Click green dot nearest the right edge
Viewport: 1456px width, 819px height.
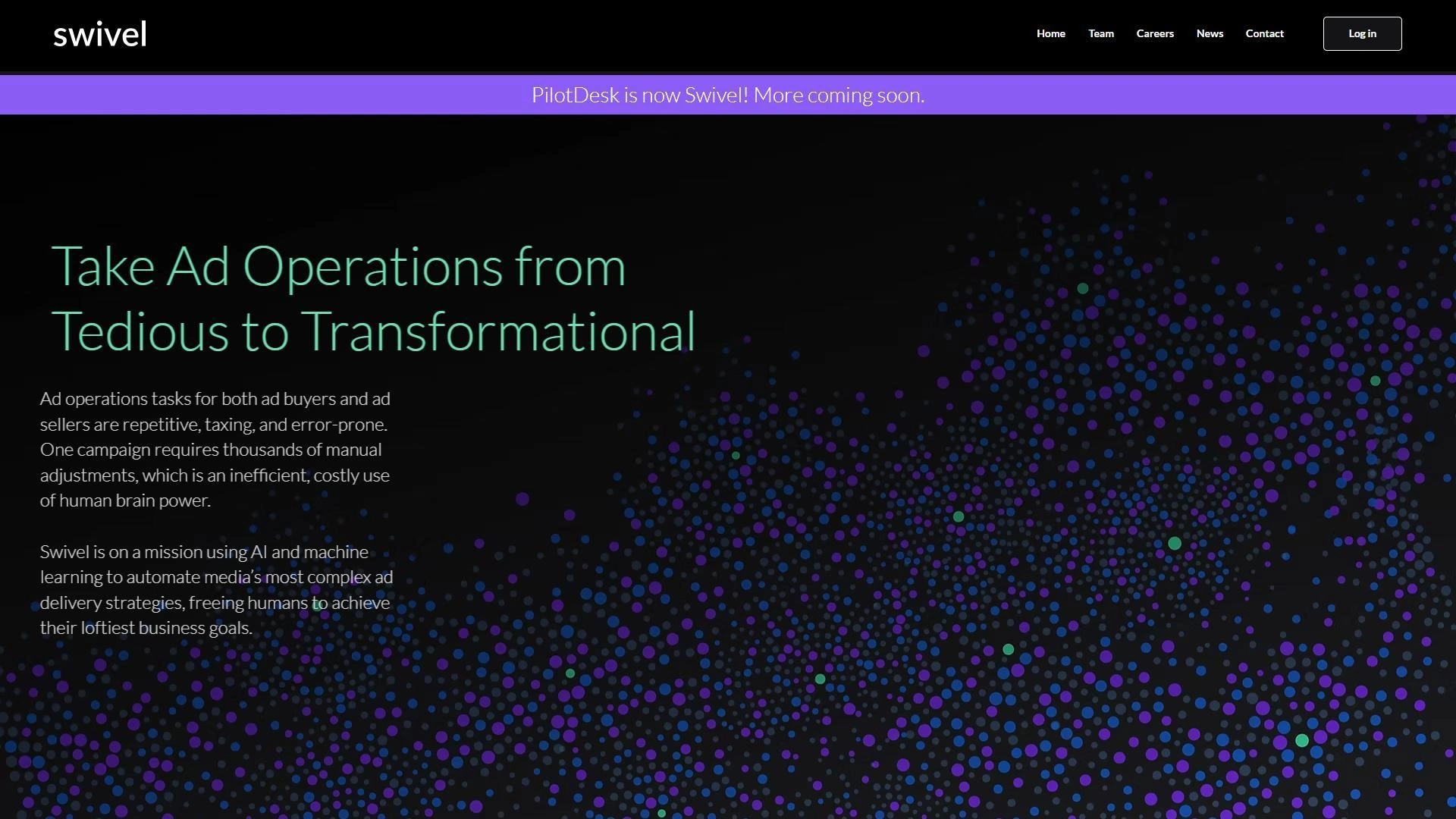(1375, 381)
